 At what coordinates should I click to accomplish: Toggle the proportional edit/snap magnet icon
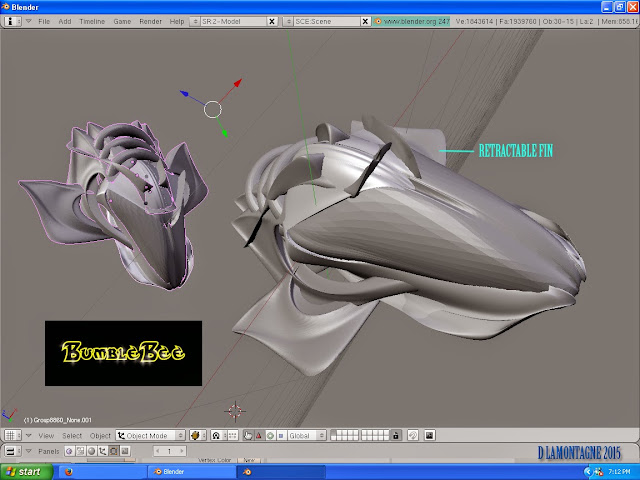pos(413,436)
